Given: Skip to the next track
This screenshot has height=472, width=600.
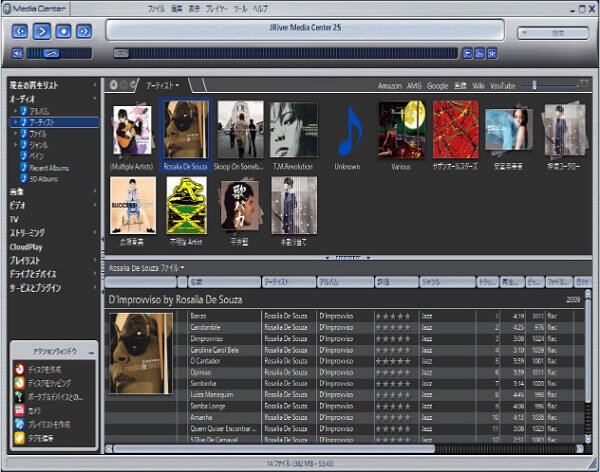Looking at the screenshot, I should pos(84,31).
